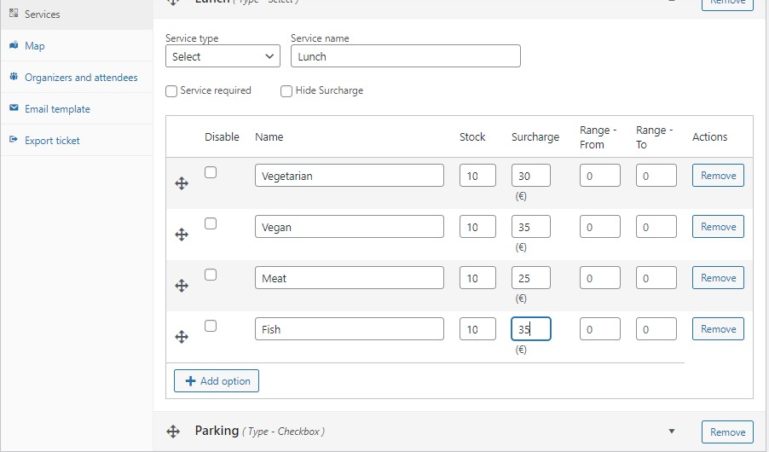
Task: Edit Range To for Vegetarian
Action: 656,176
